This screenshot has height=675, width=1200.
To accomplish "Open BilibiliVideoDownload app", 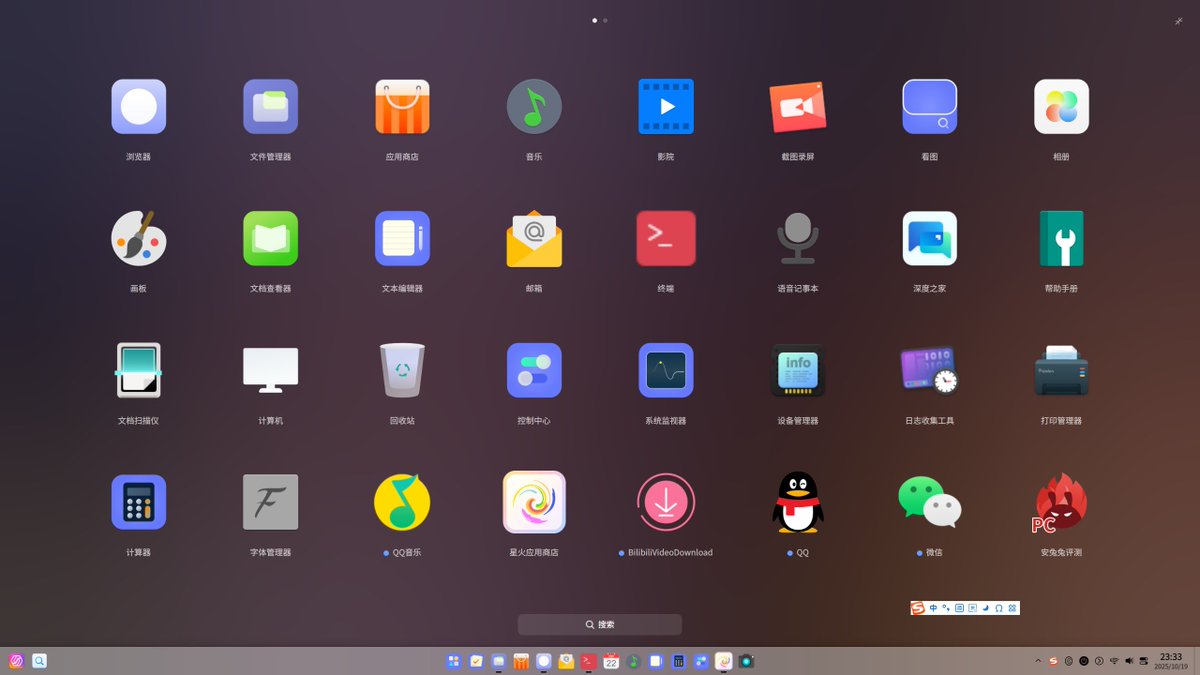I will point(666,502).
